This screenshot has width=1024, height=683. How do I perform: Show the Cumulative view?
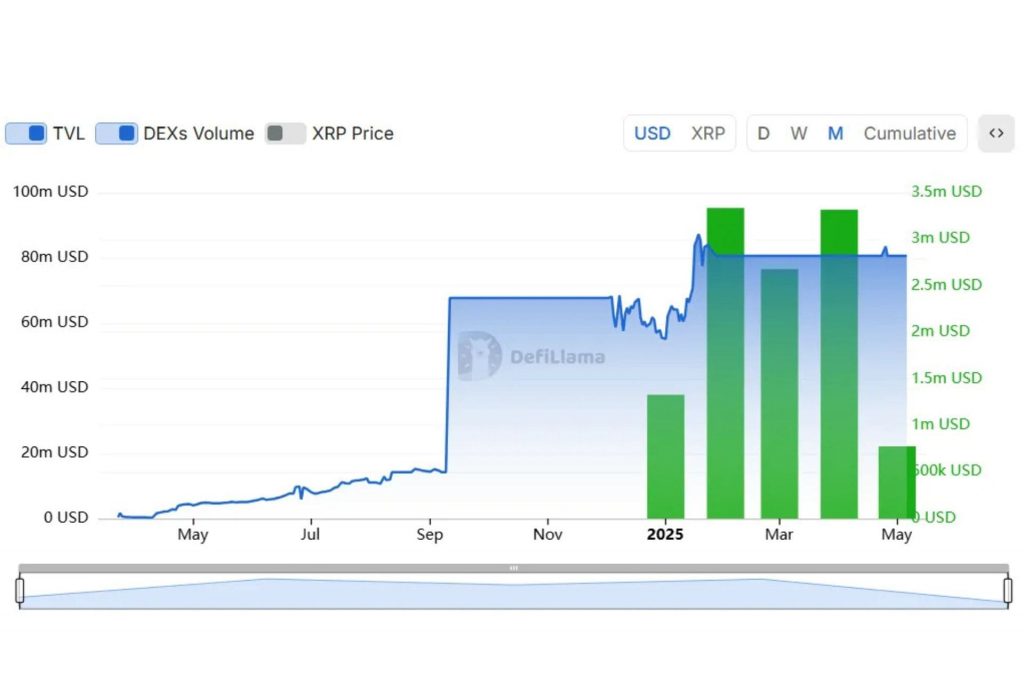click(909, 133)
